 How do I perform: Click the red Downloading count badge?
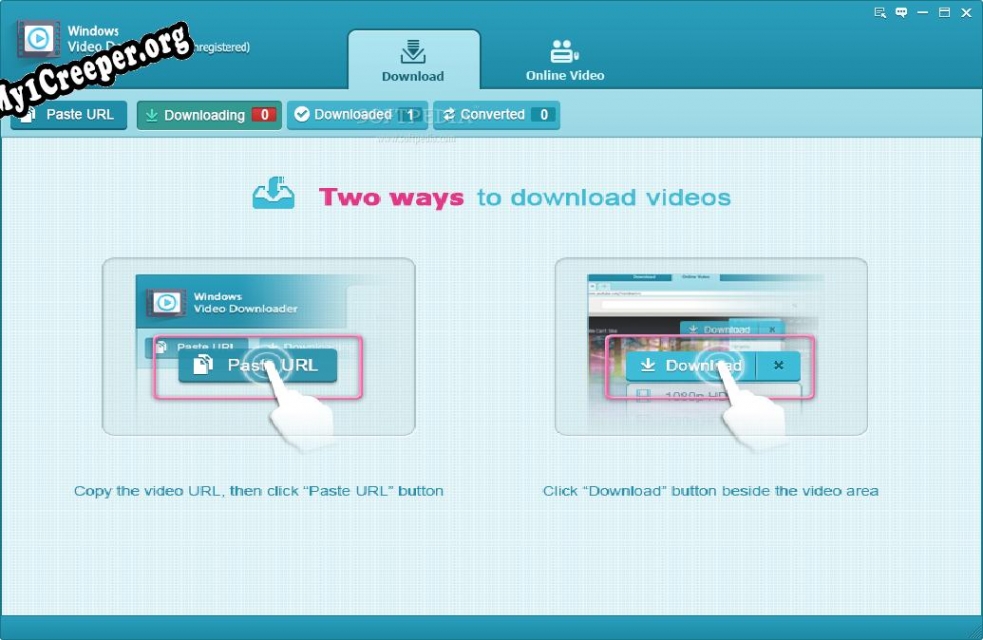264,115
